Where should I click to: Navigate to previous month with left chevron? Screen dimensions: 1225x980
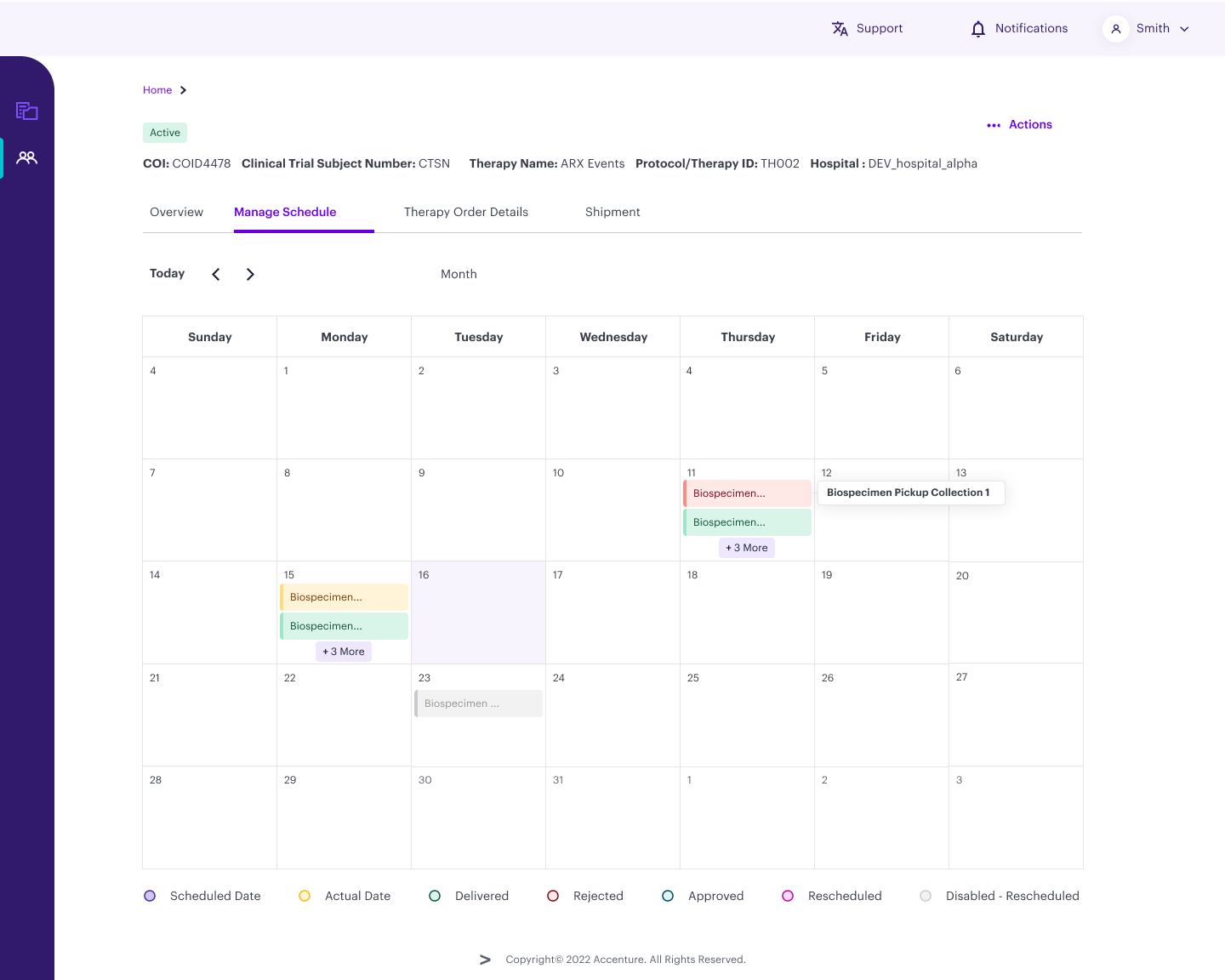(215, 274)
